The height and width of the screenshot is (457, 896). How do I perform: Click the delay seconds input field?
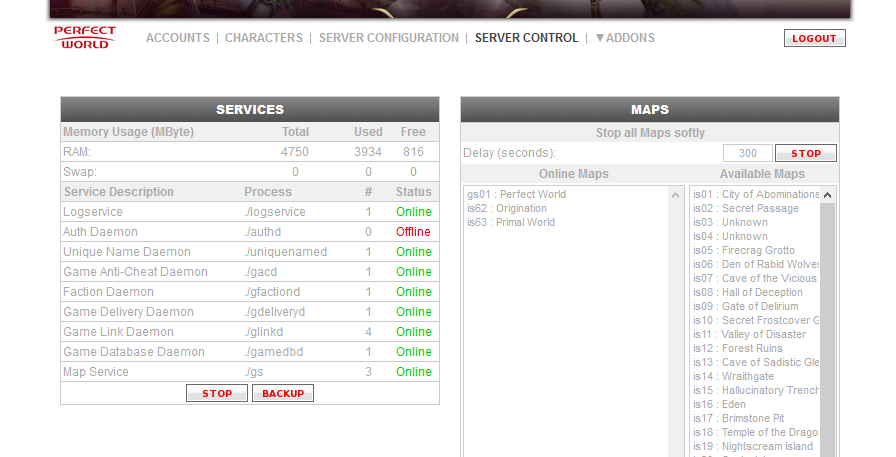point(747,153)
